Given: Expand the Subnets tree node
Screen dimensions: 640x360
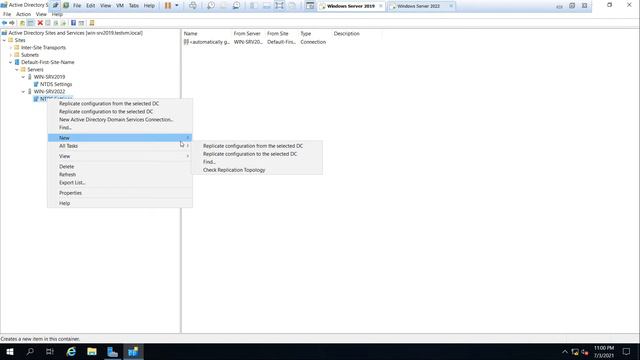Looking at the screenshot, I should [x=11, y=55].
